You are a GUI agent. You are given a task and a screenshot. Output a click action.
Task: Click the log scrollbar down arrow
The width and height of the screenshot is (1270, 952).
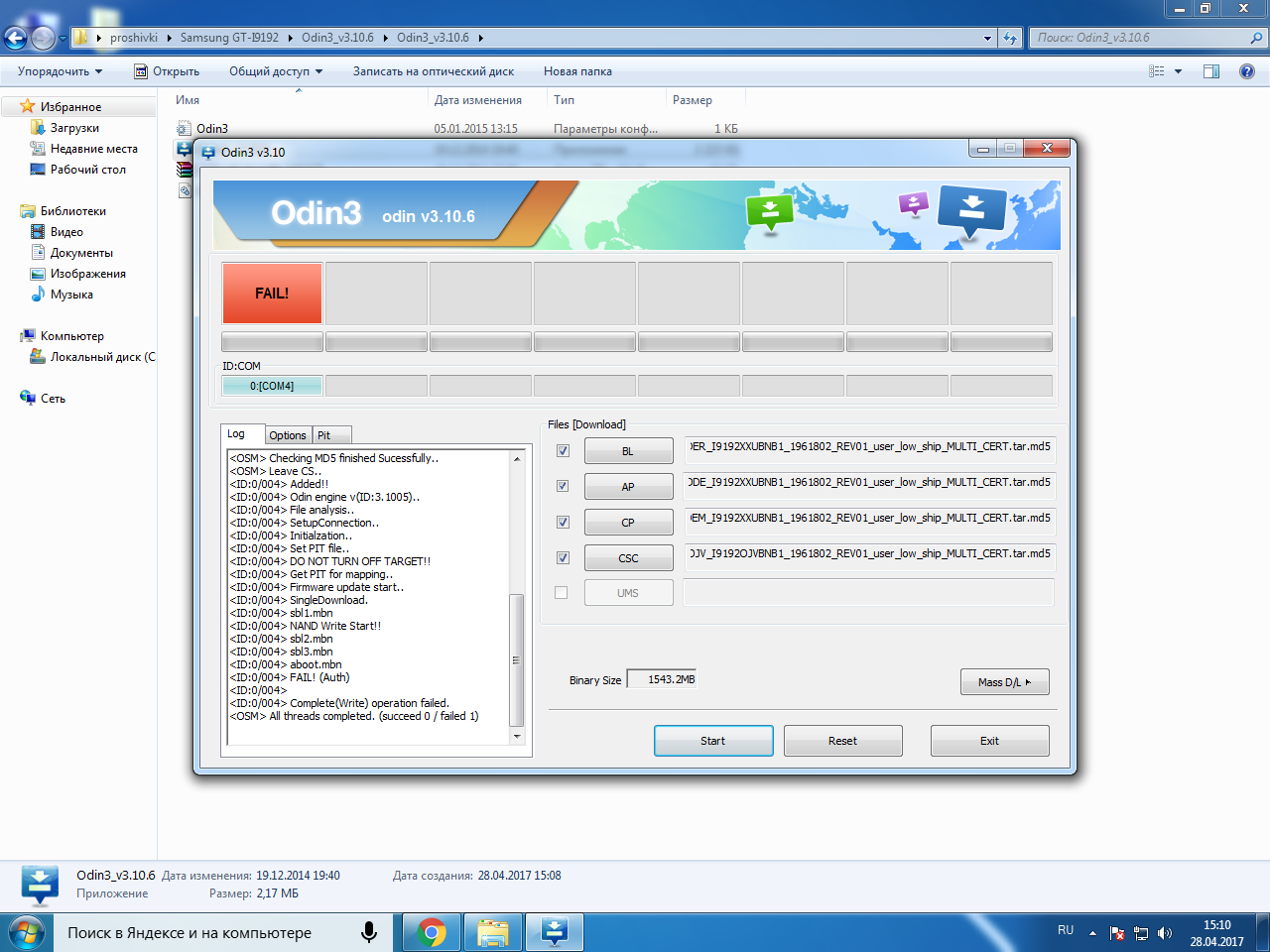pos(516,737)
